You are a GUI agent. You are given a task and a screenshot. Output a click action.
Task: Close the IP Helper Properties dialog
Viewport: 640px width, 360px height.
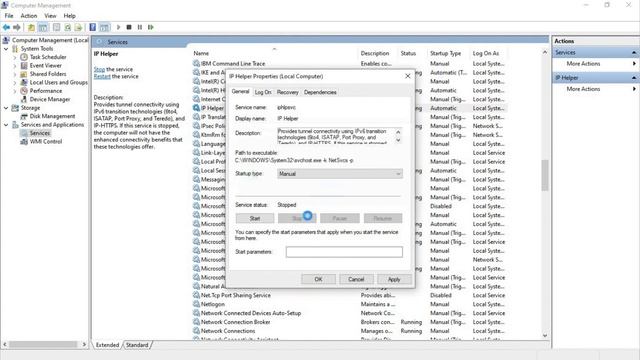coord(407,76)
